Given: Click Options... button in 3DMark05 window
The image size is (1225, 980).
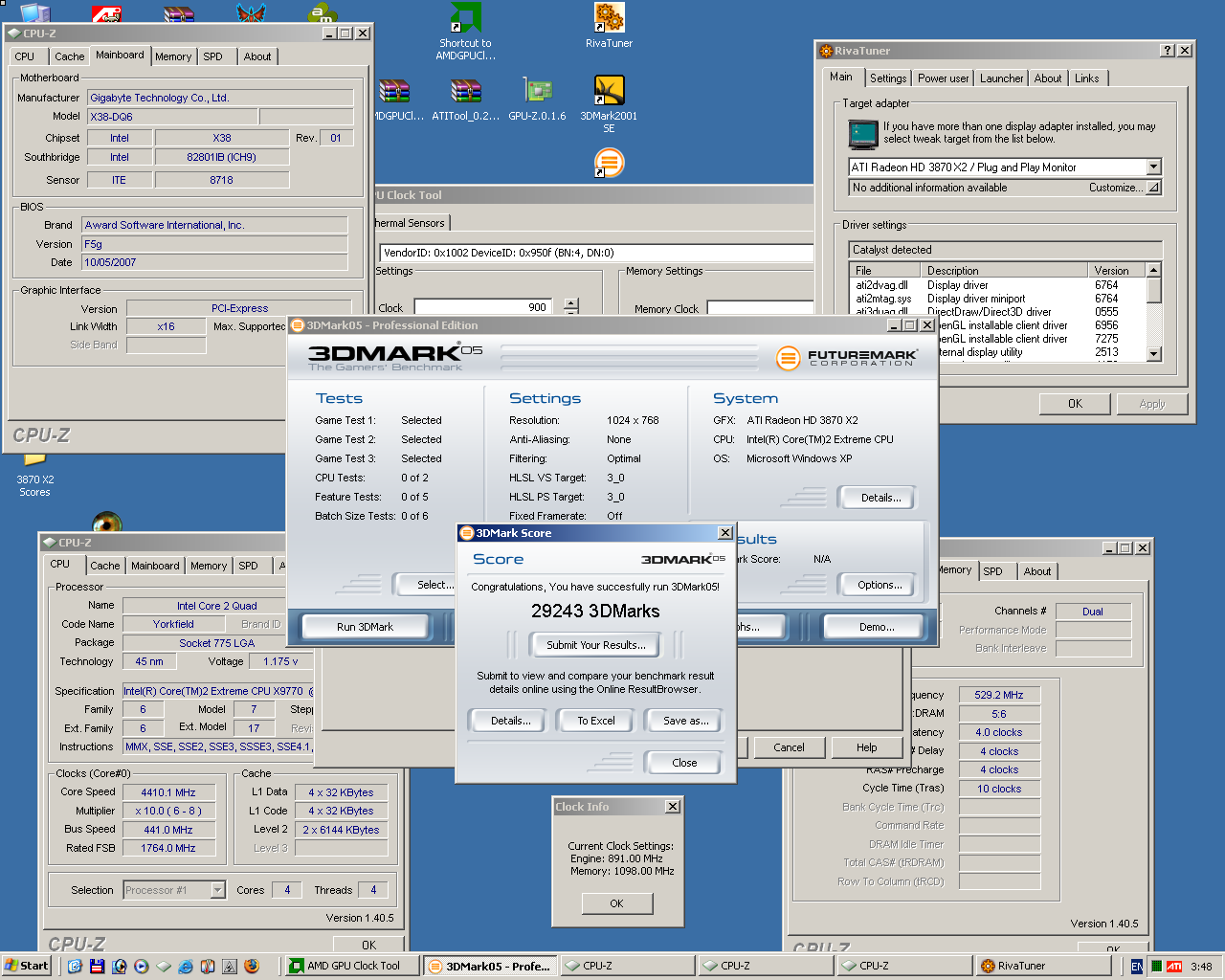Looking at the screenshot, I should tap(880, 585).
